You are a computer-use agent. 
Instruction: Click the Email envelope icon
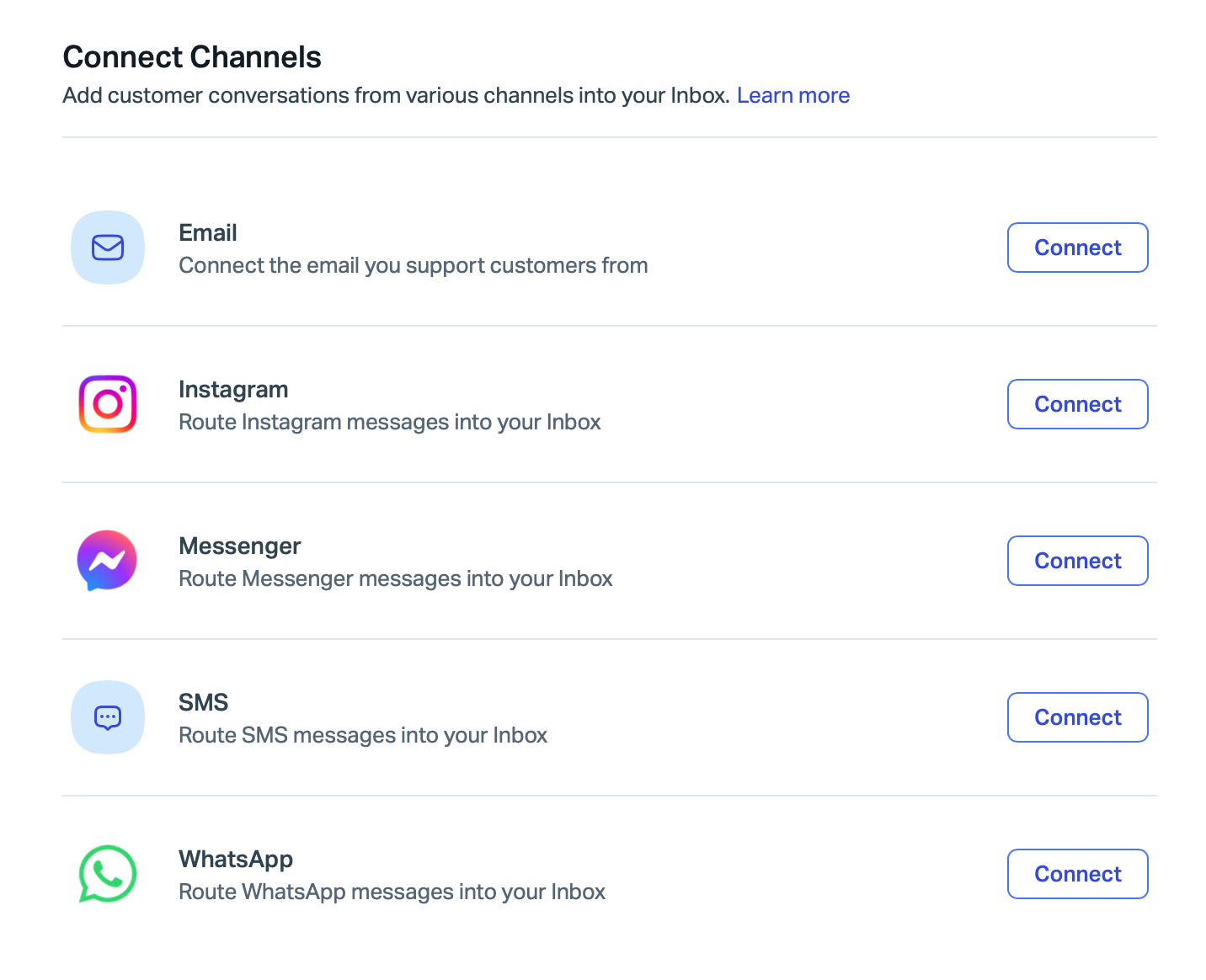point(108,248)
